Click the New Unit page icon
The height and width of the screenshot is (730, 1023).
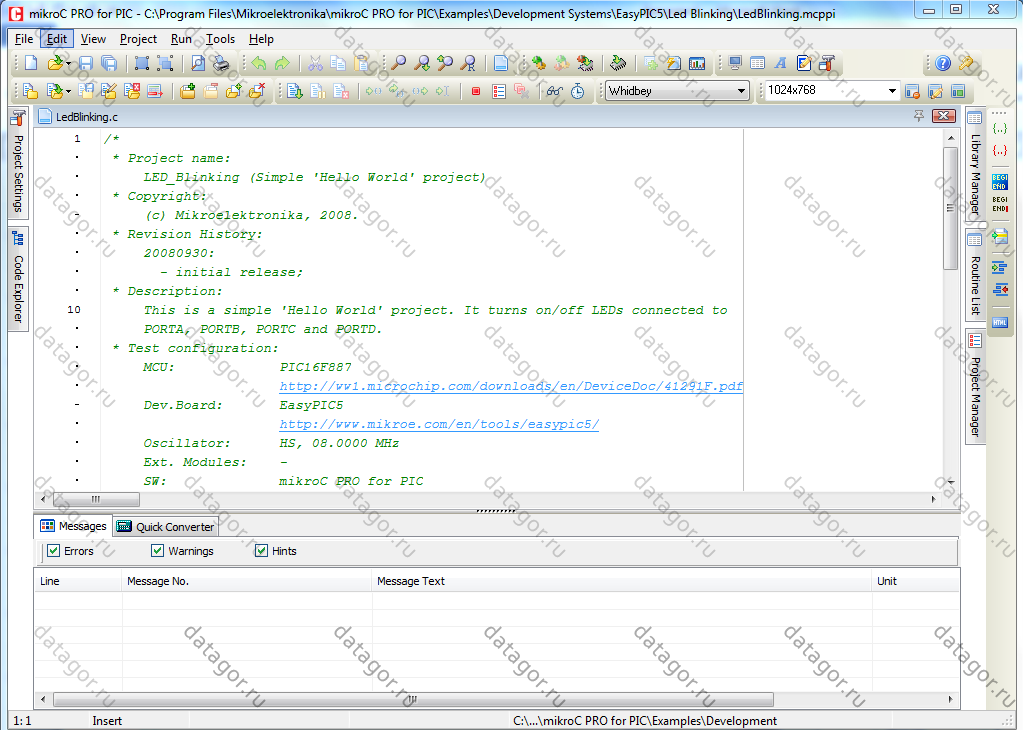tap(31, 63)
